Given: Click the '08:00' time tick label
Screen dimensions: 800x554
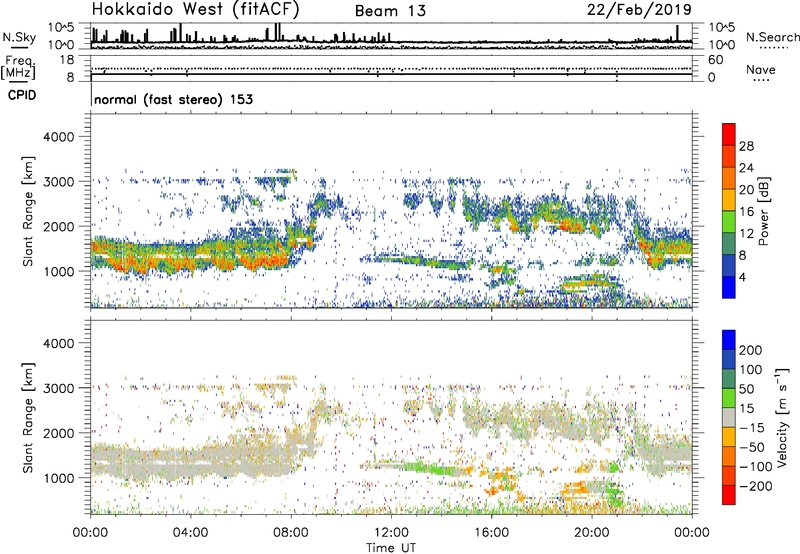Looking at the screenshot, I should click(x=291, y=533).
